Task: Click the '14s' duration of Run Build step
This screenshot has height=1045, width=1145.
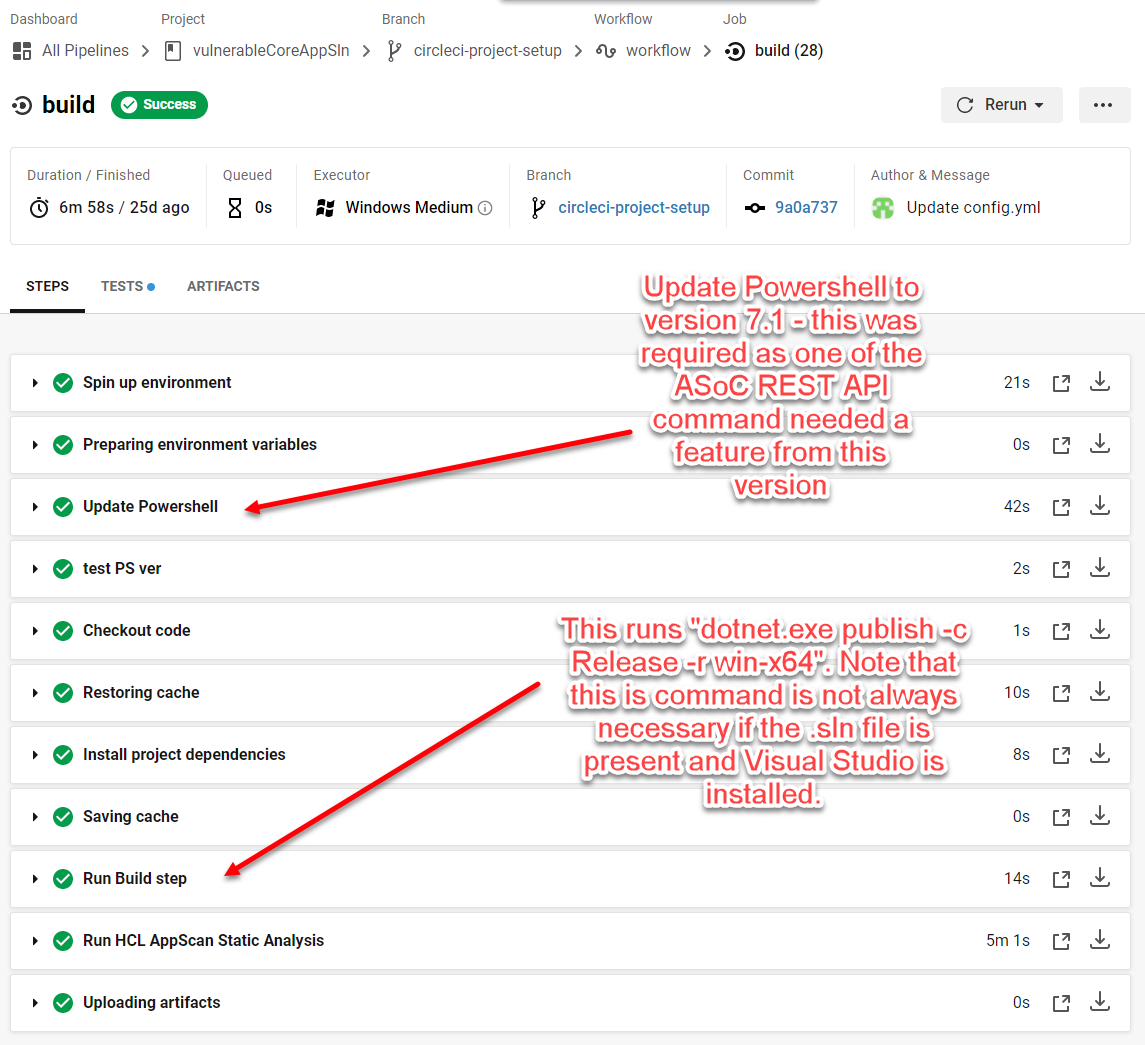Action: click(x=1016, y=879)
